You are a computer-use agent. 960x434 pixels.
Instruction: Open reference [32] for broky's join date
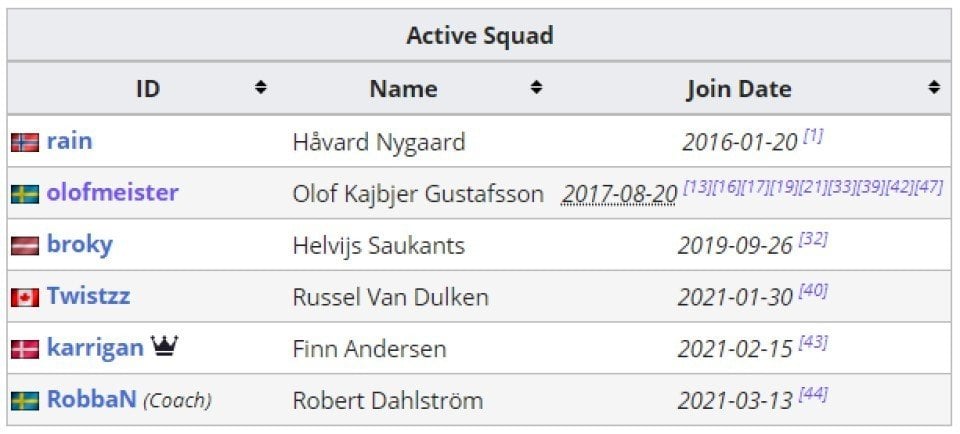click(813, 239)
